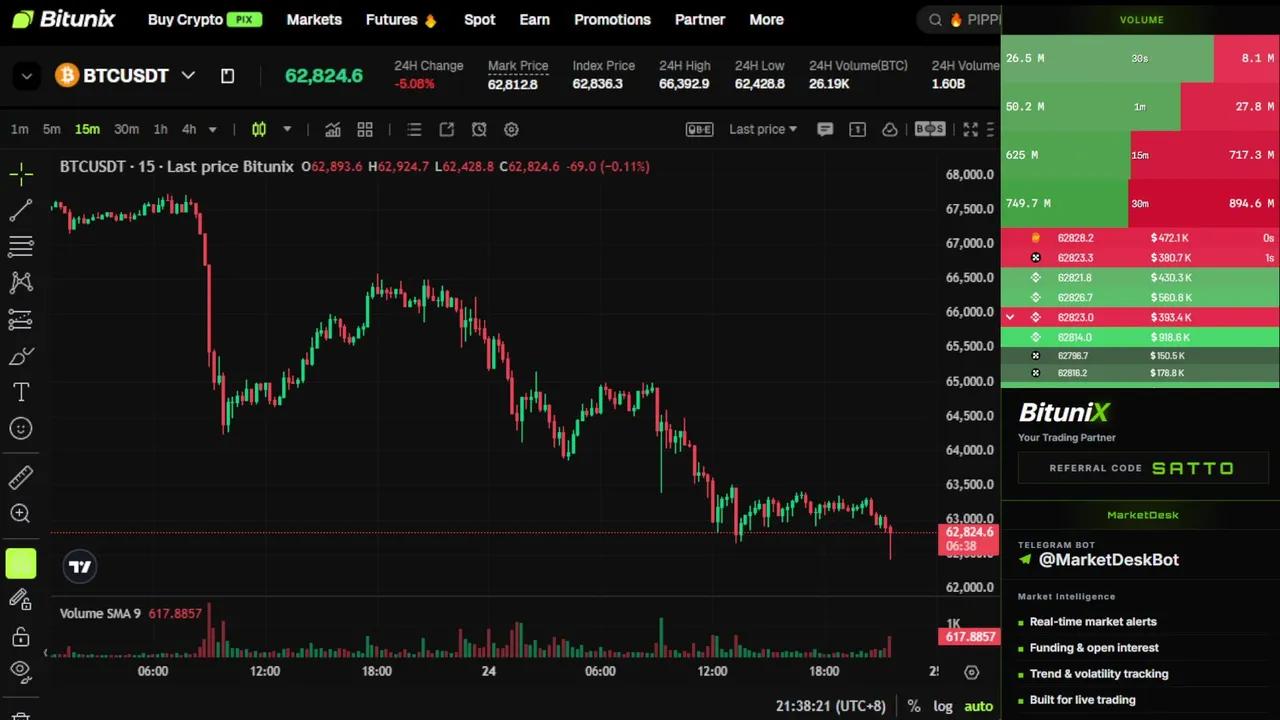The image size is (1280, 720).
Task: Click the share/pop-out chart icon
Action: click(447, 129)
